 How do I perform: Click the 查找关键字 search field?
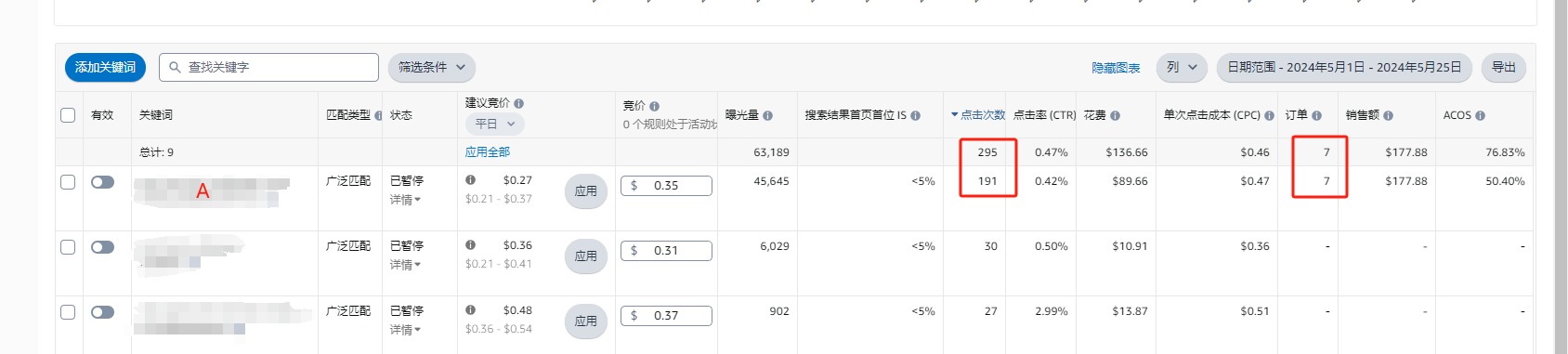click(x=269, y=67)
